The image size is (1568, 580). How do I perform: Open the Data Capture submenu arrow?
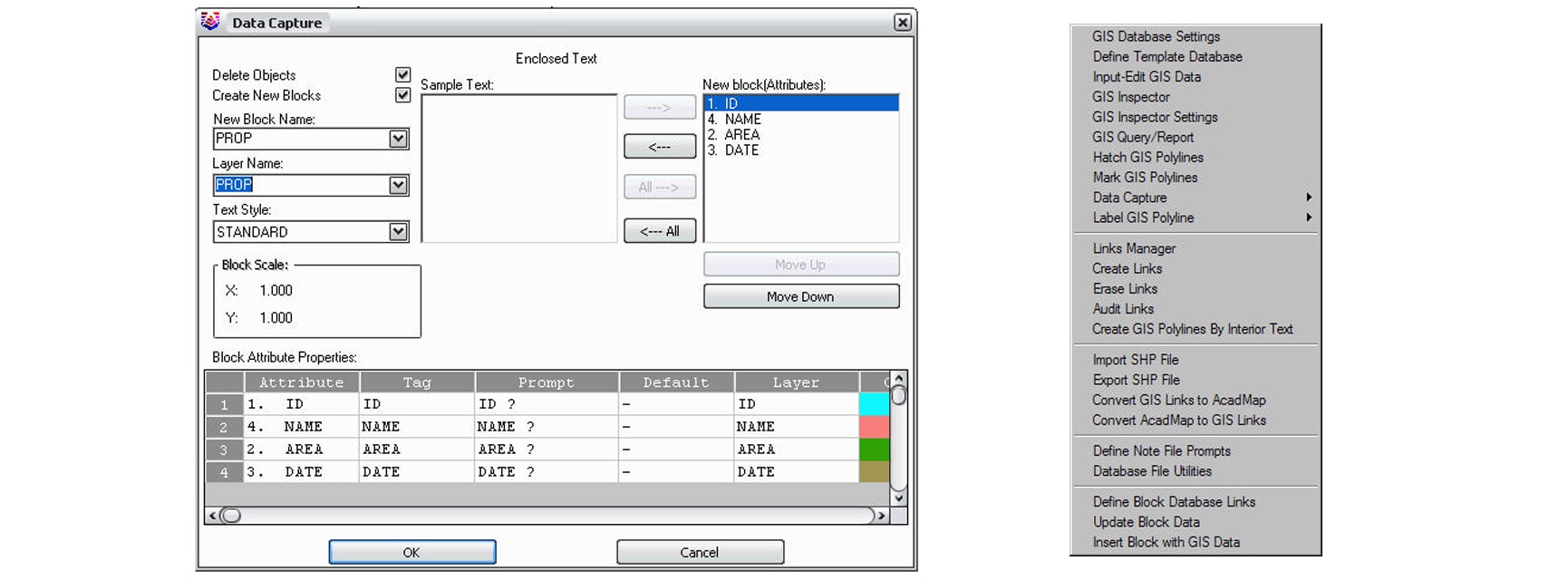1309,198
